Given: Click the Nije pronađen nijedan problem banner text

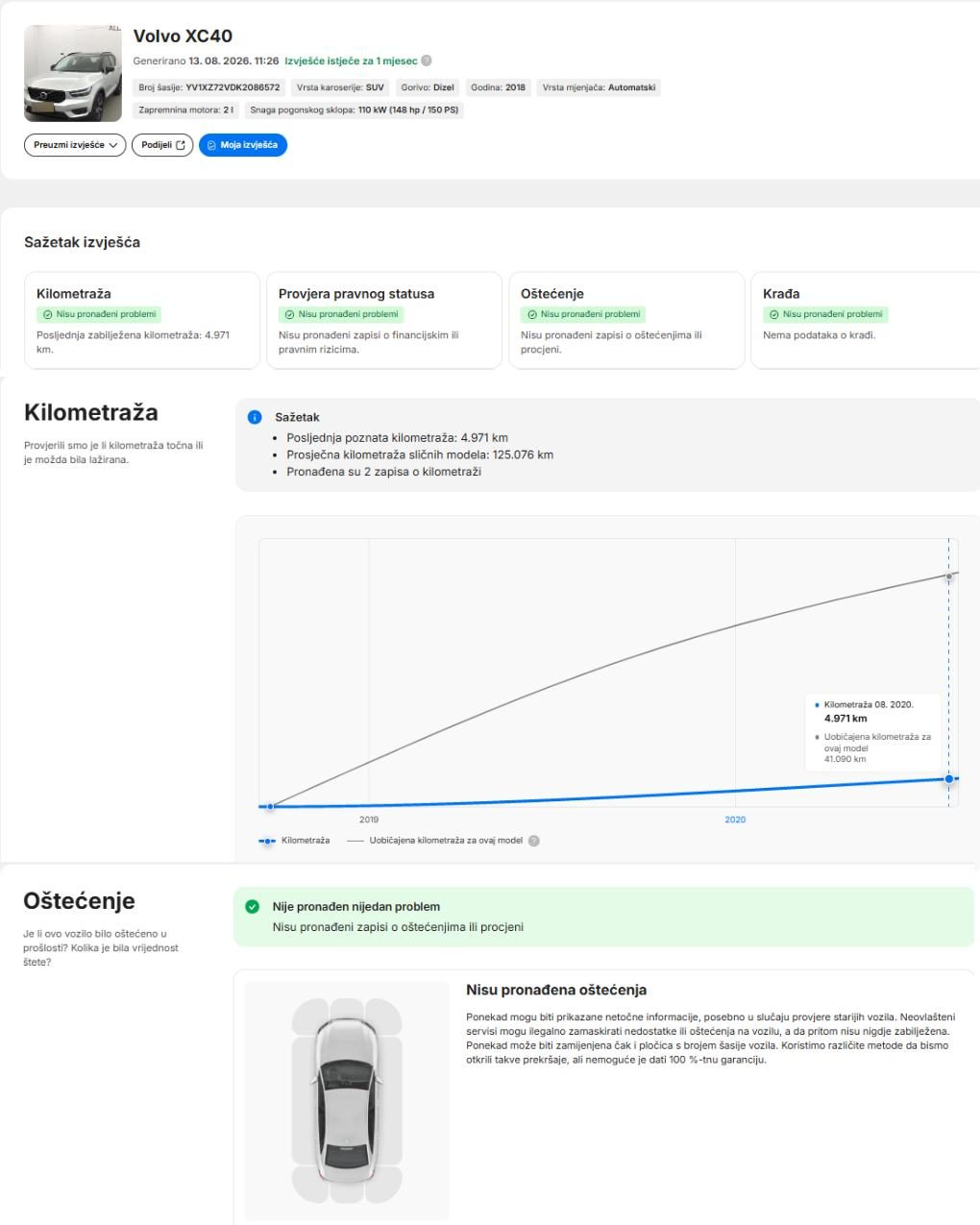Looking at the screenshot, I should [x=356, y=906].
